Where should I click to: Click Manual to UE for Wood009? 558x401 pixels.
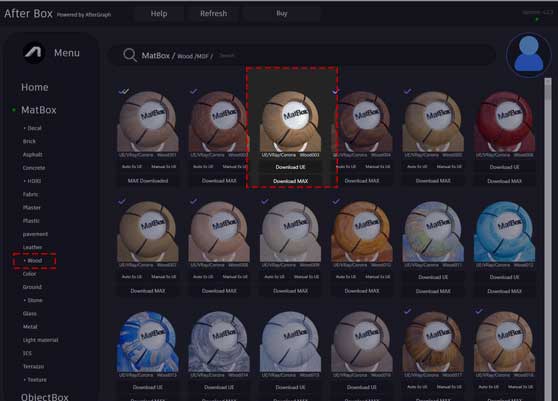(x=306, y=276)
